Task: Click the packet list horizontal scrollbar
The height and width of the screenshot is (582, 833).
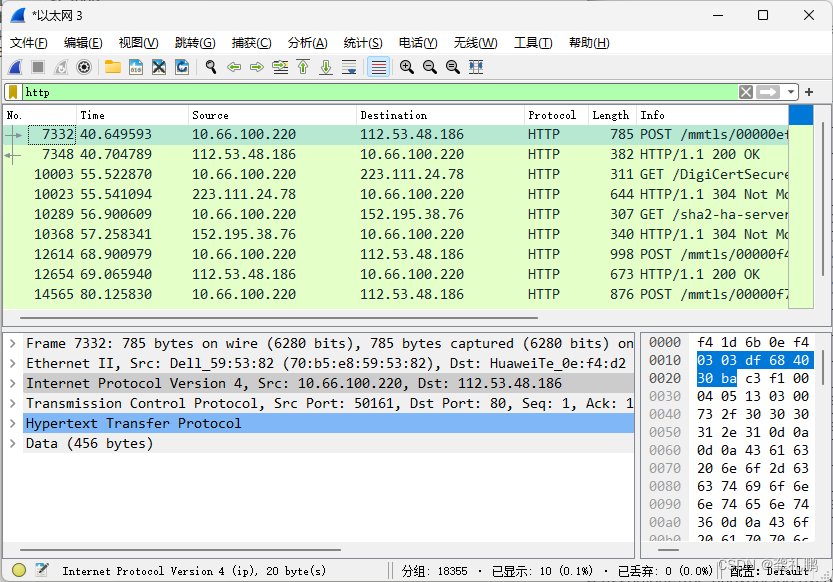Action: (x=279, y=318)
